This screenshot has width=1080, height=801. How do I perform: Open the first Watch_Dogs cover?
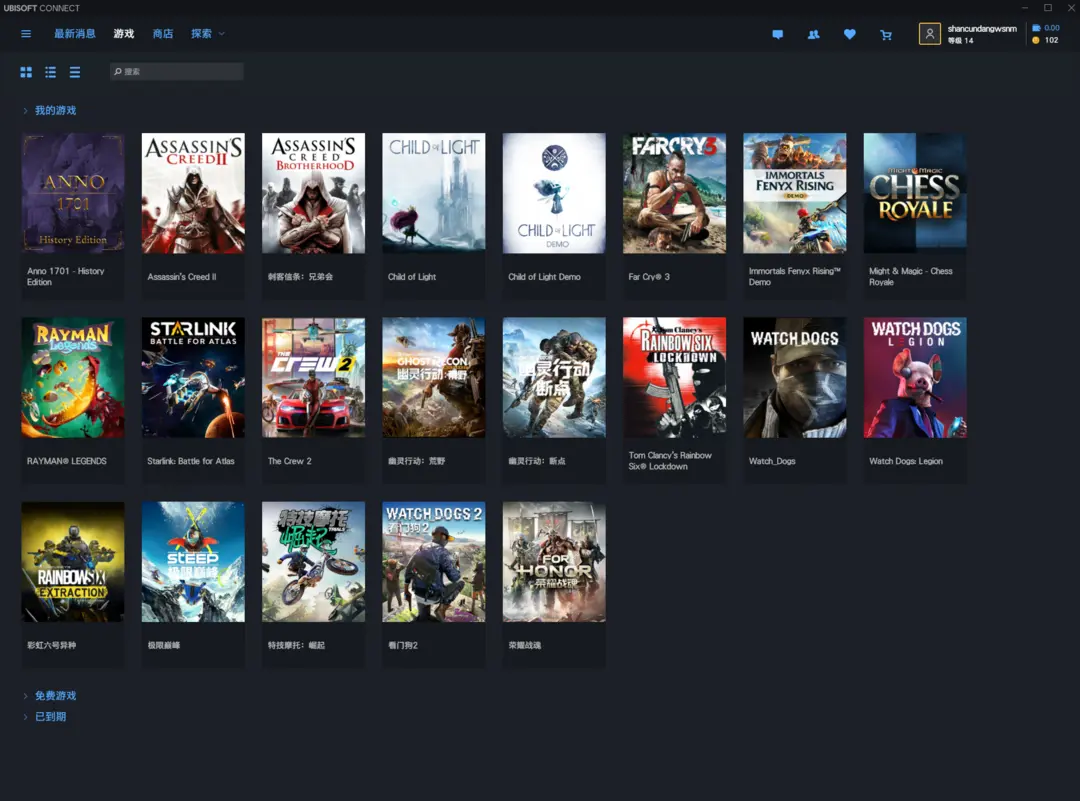click(x=795, y=377)
